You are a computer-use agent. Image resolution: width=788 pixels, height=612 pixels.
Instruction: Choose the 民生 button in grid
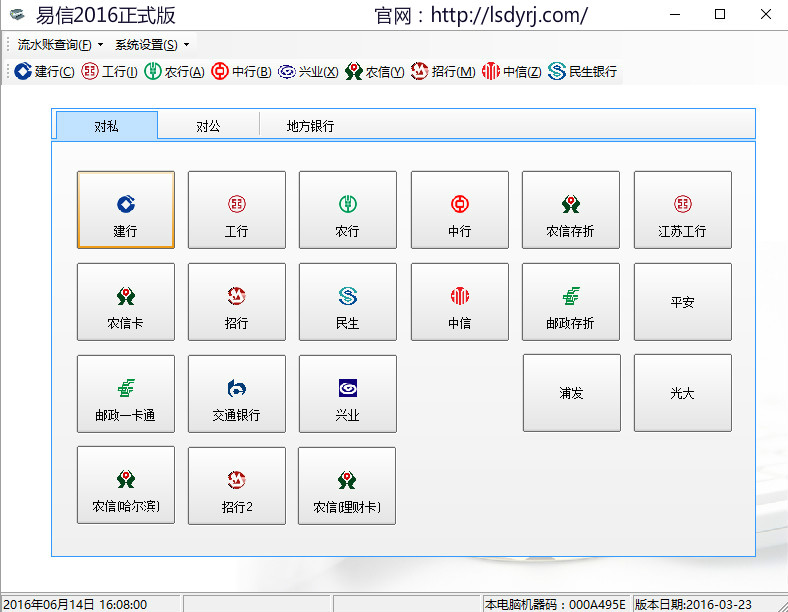348,302
